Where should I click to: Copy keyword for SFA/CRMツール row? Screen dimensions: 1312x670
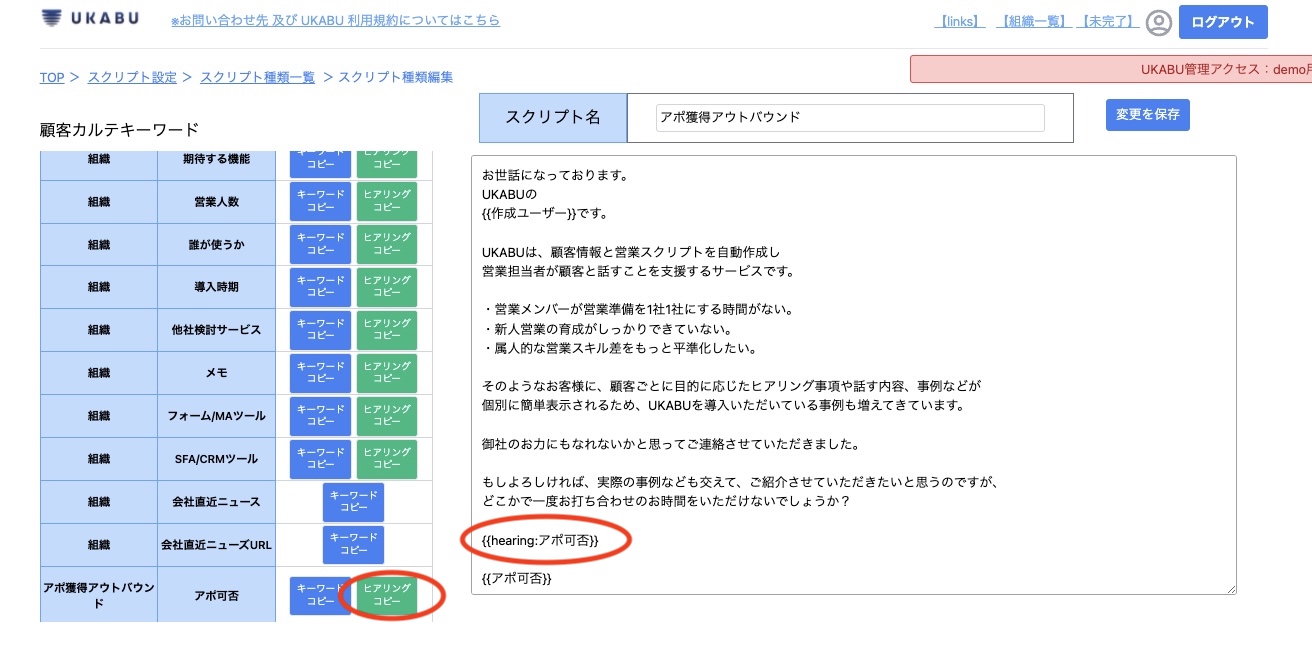coord(320,459)
